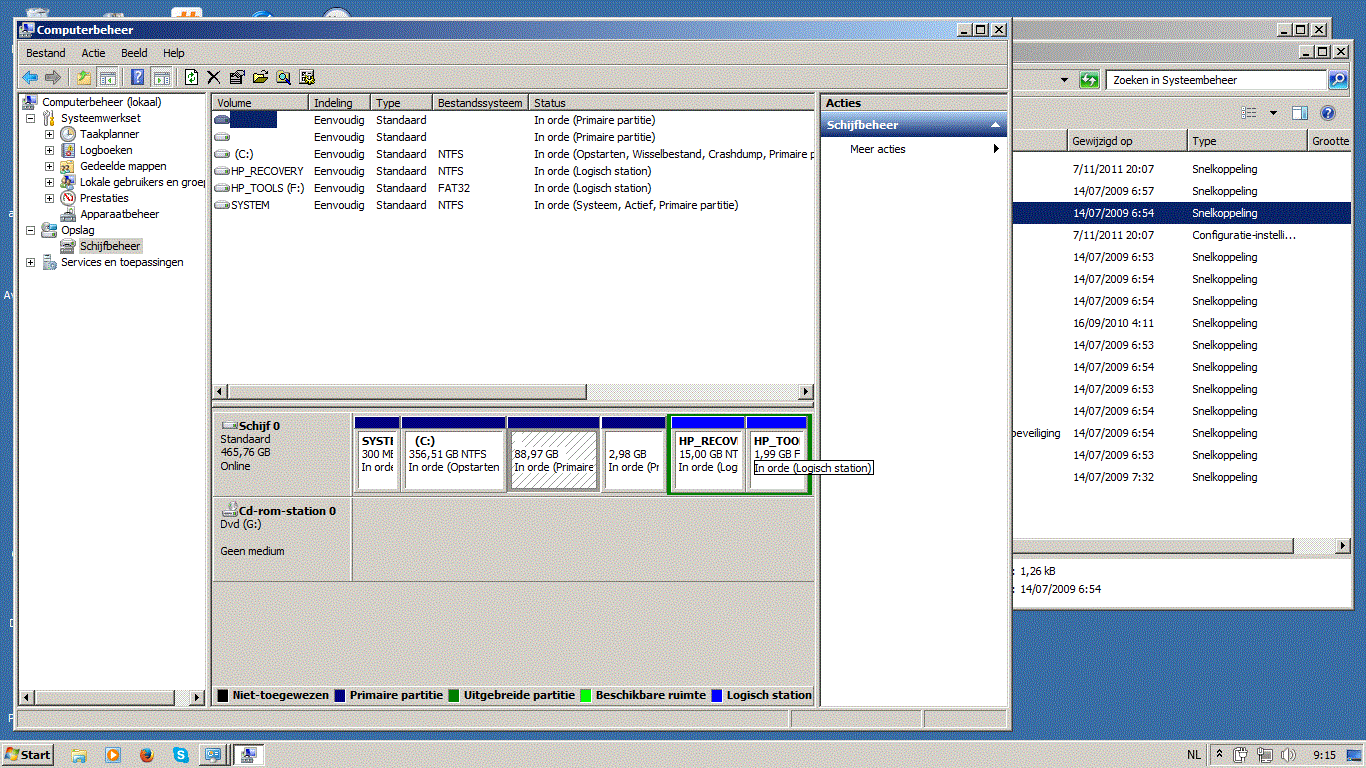Click the Refresh icon in toolbar

[191, 77]
